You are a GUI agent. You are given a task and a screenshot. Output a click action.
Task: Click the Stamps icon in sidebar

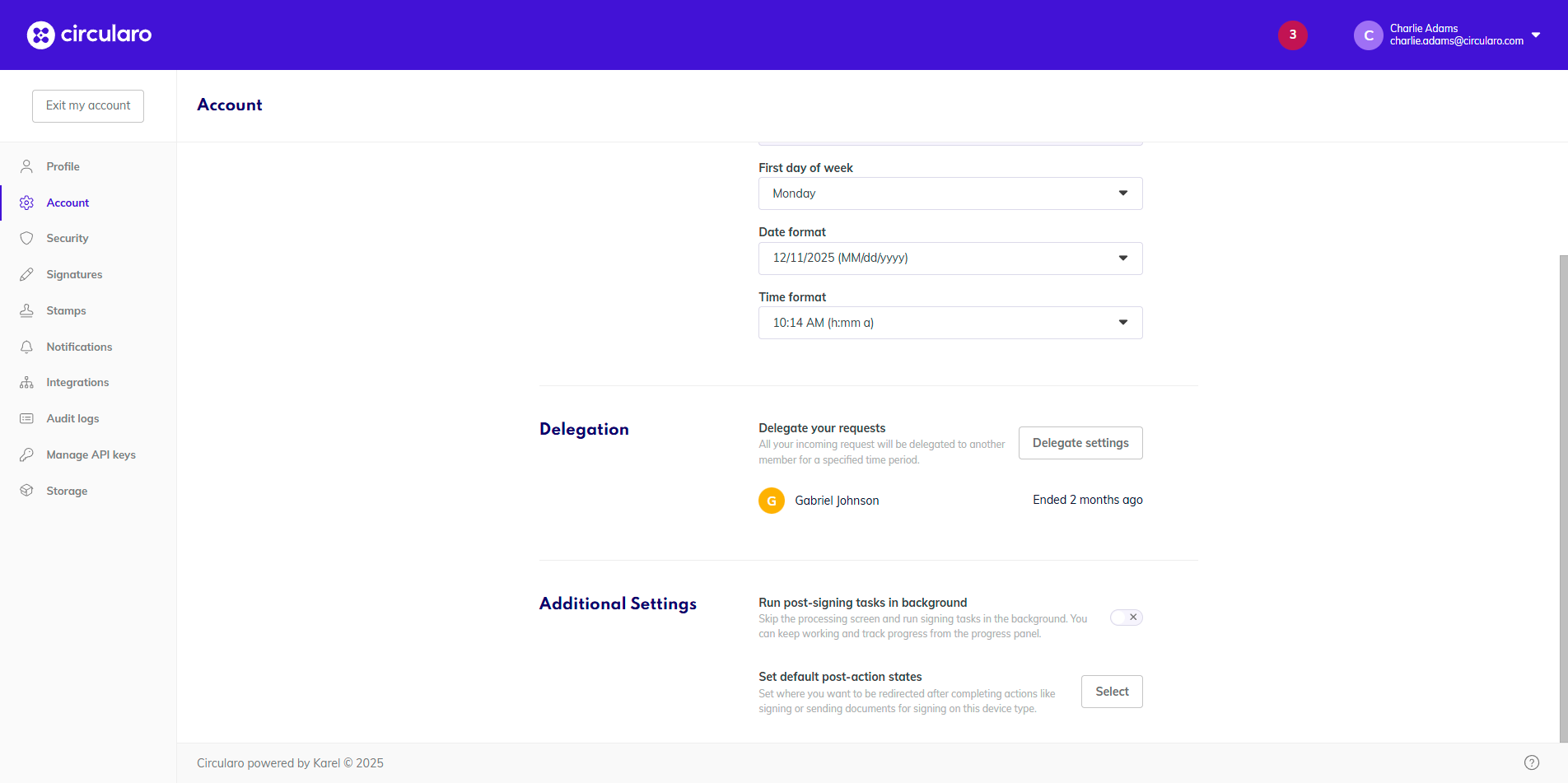click(26, 311)
